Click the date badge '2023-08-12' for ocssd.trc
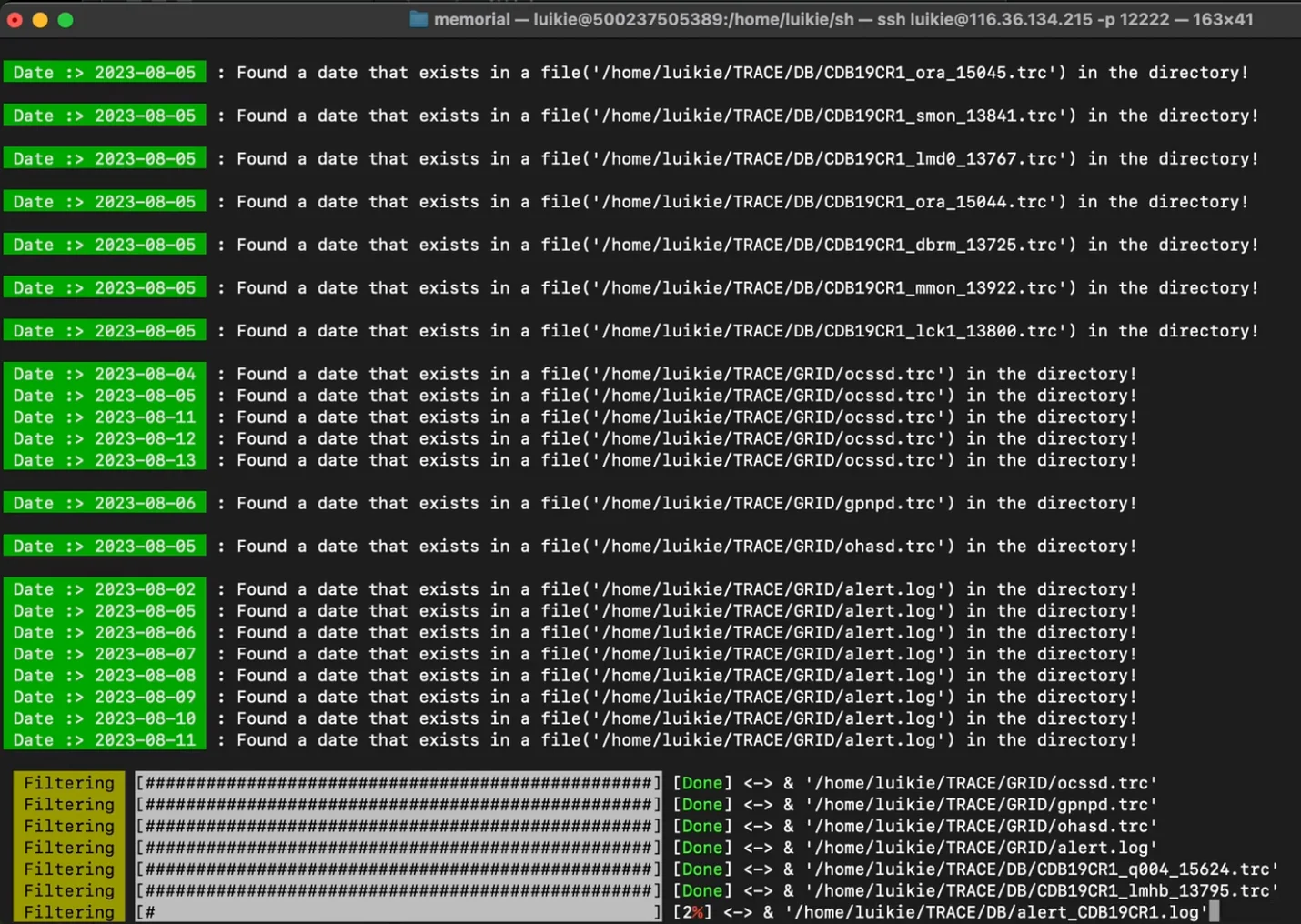Viewport: 1301px width, 924px height. 105,438
